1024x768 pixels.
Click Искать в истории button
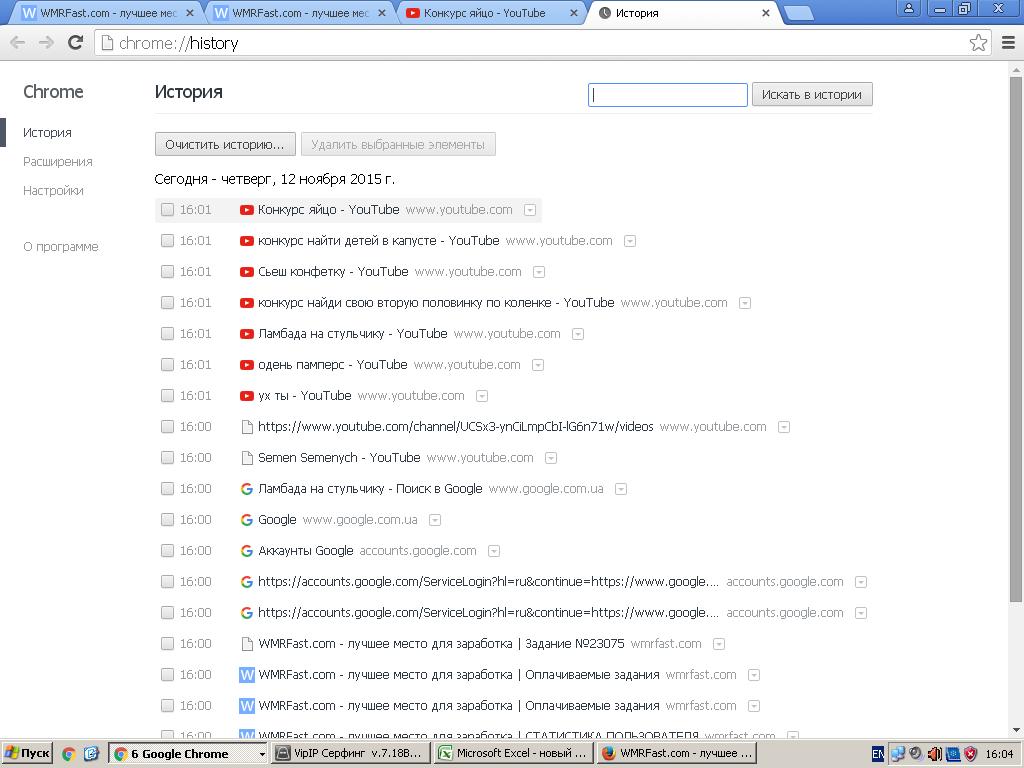click(812, 95)
